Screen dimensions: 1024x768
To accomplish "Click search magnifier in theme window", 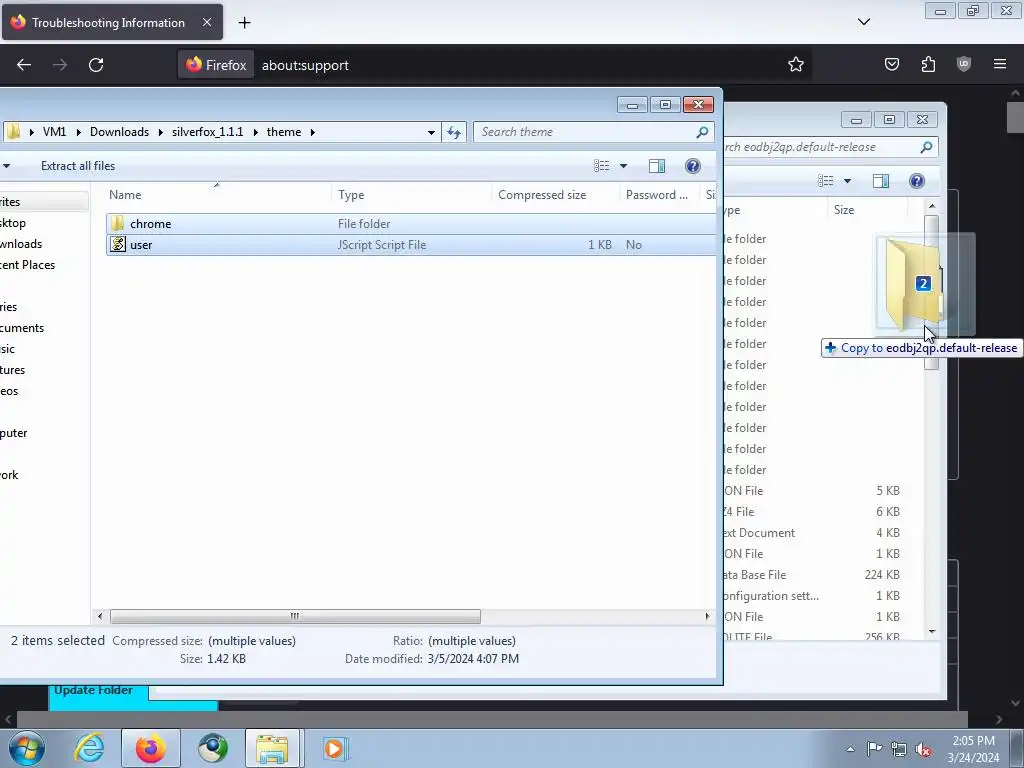I will 702,133.
